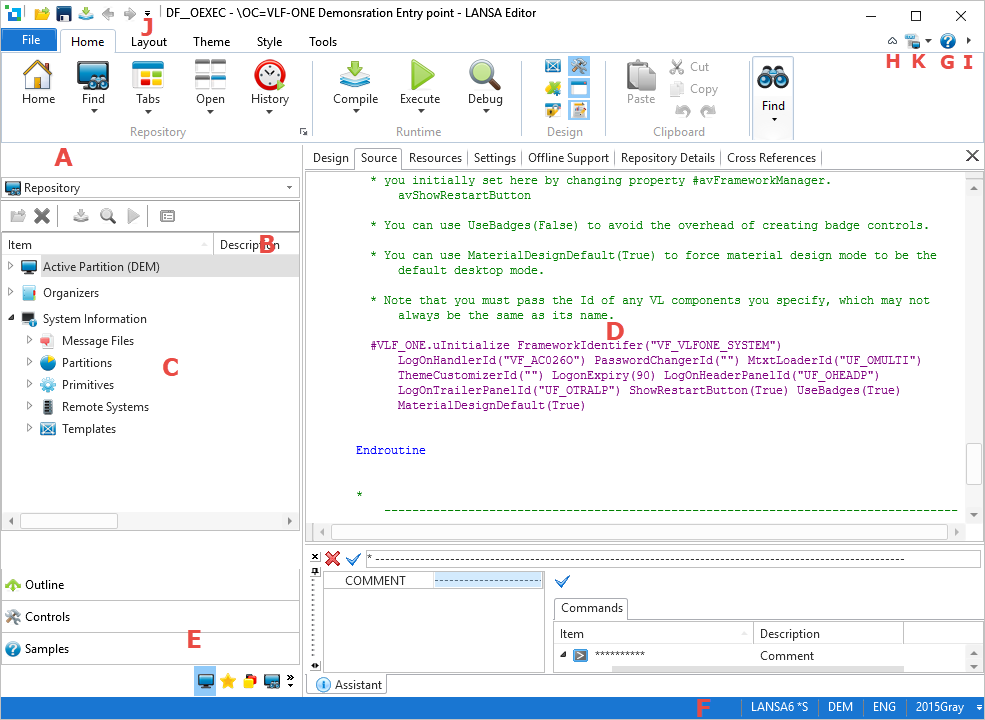Switch to the Layout ribbon tab

point(149,41)
